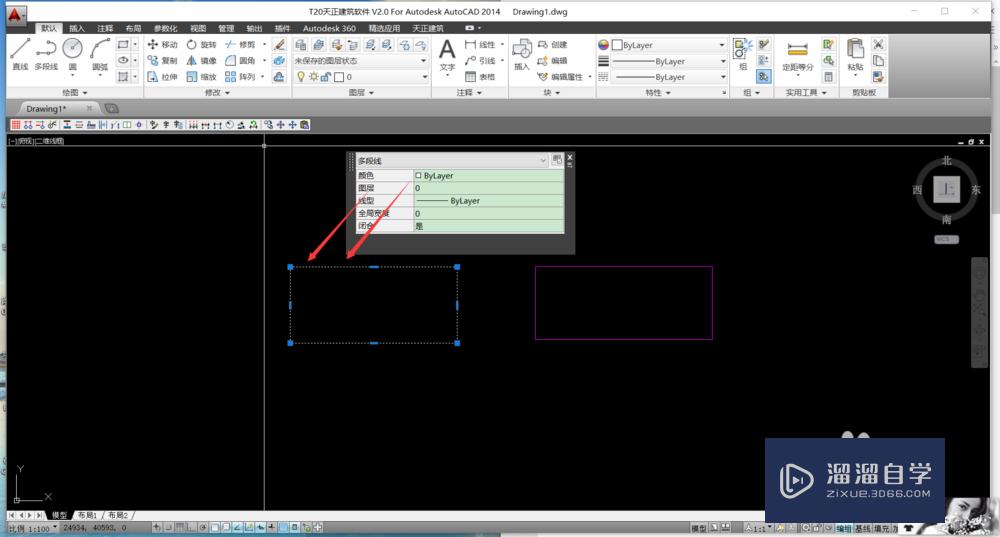Switch to the Autodesk 360 tab
This screenshot has height=537, width=1000.
point(329,28)
